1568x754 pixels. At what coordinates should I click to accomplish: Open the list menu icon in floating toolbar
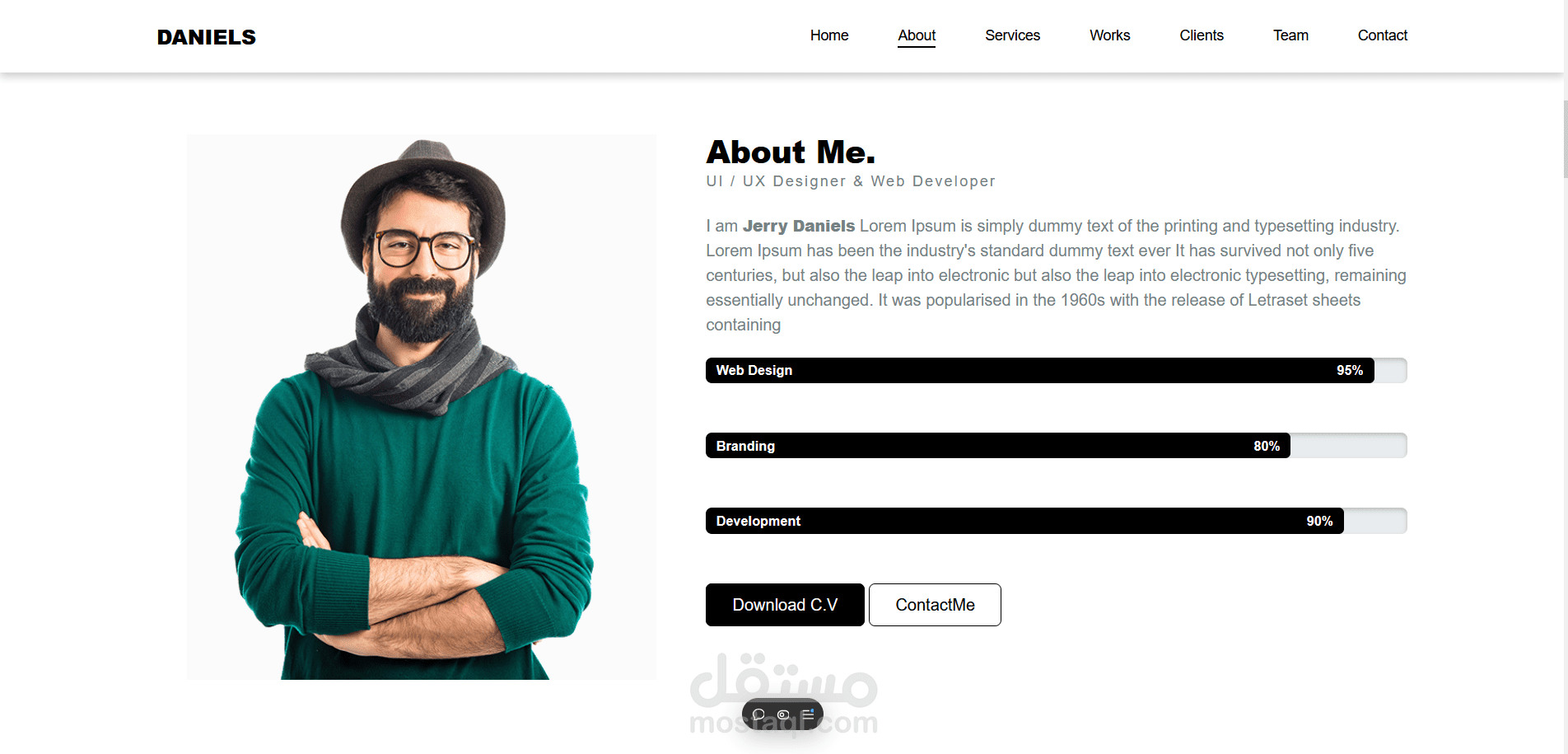coord(808,714)
